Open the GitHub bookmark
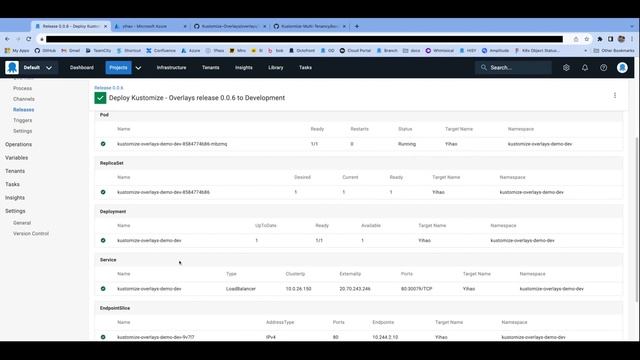 (45, 51)
